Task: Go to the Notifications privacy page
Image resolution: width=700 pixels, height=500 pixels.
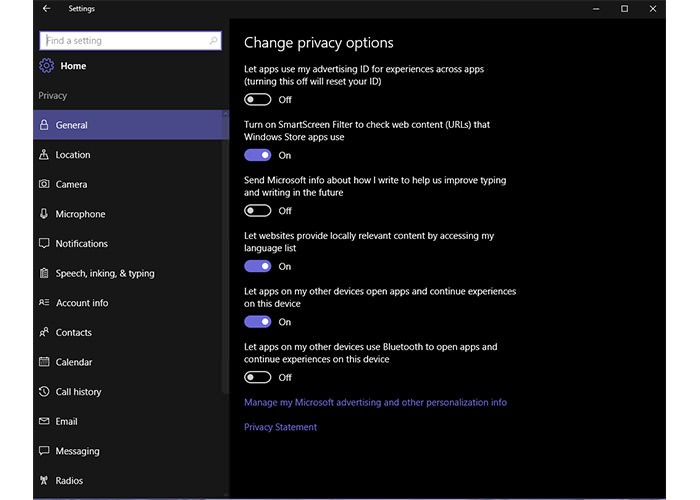Action: [81, 244]
